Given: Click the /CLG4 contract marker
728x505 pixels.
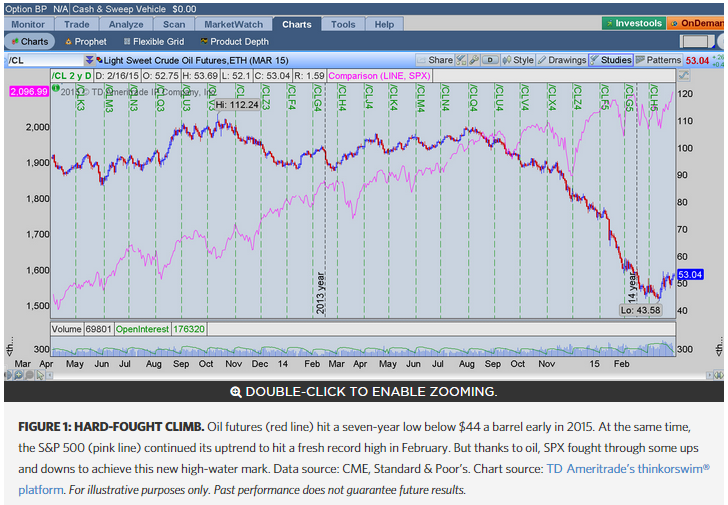Looking at the screenshot, I should pyautogui.click(x=318, y=98).
